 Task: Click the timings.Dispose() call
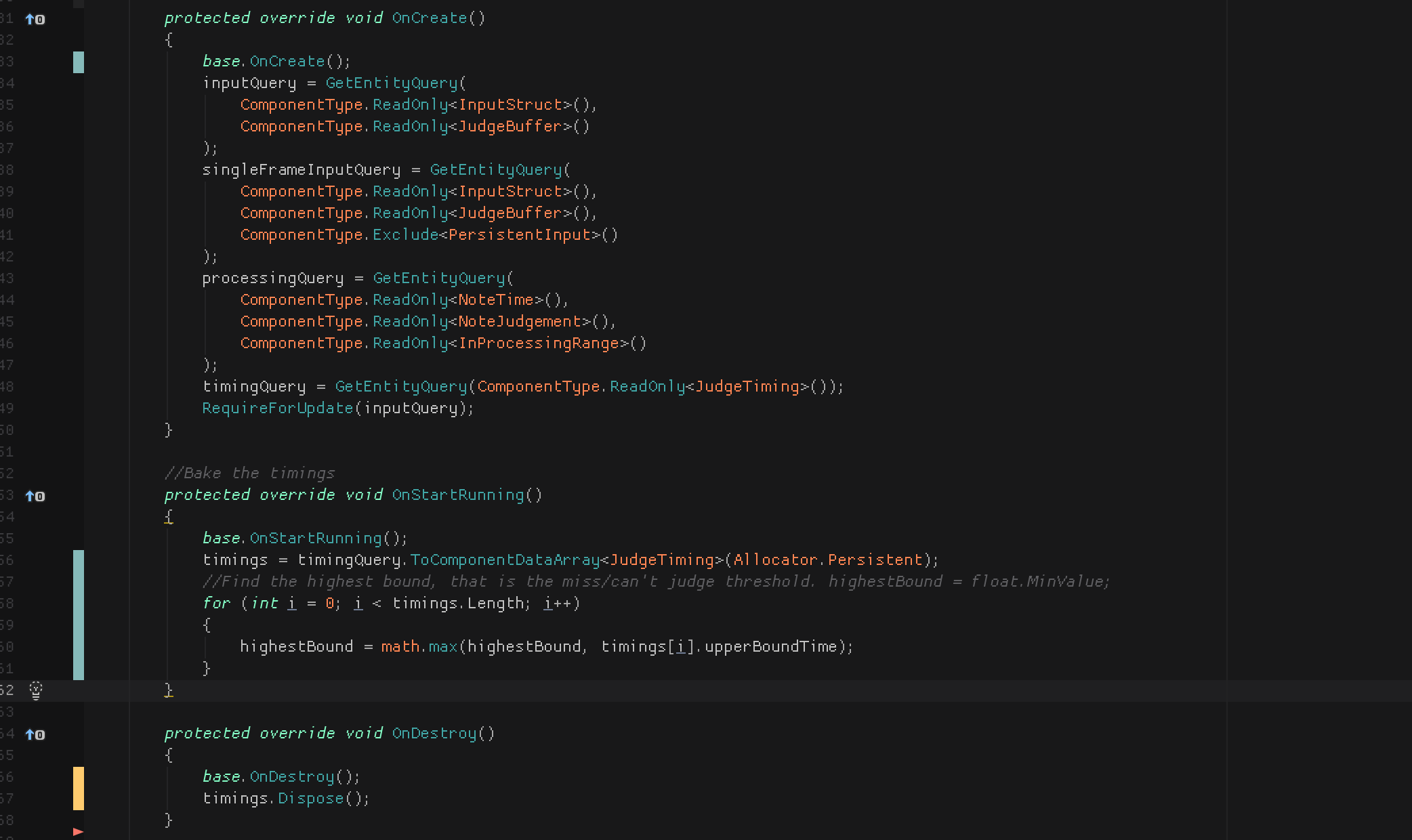pos(285,798)
